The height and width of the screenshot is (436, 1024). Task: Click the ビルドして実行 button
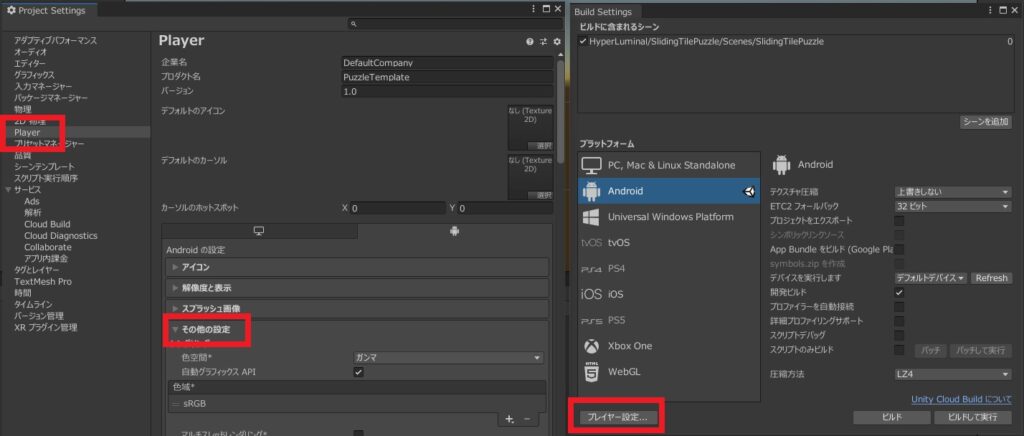(974, 416)
